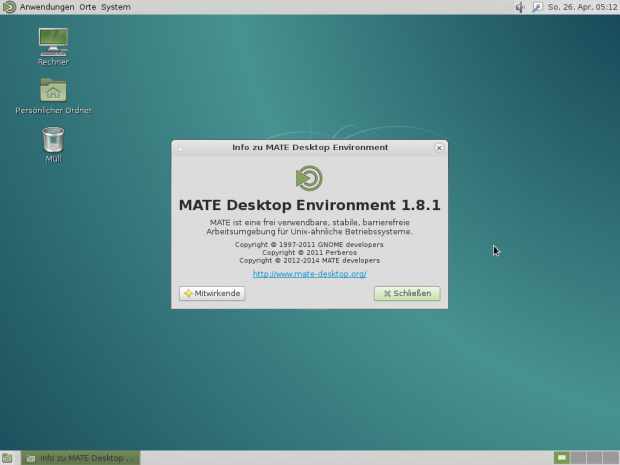This screenshot has height=465, width=620.
Task: Click 'Copyright © 2011 Perberos' text
Action: (x=310, y=252)
